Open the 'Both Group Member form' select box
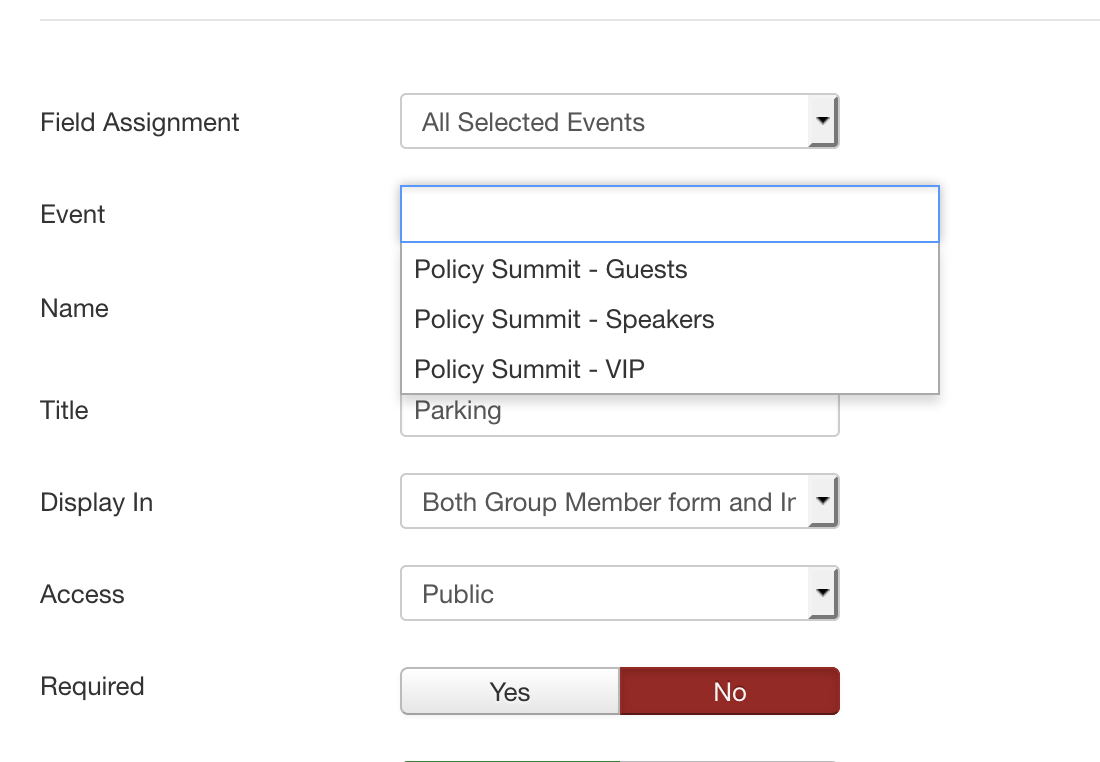The height and width of the screenshot is (762, 1100). (605, 502)
